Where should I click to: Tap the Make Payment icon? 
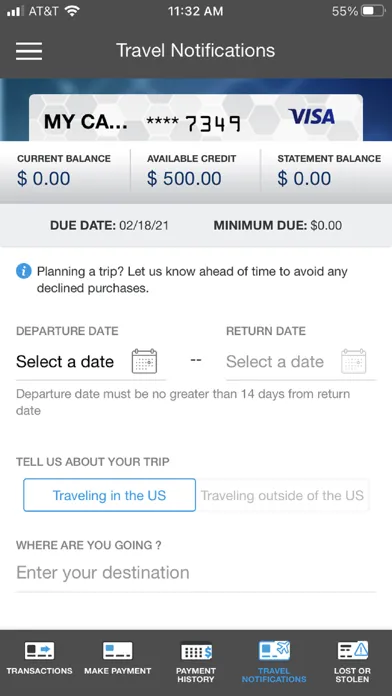point(118,651)
